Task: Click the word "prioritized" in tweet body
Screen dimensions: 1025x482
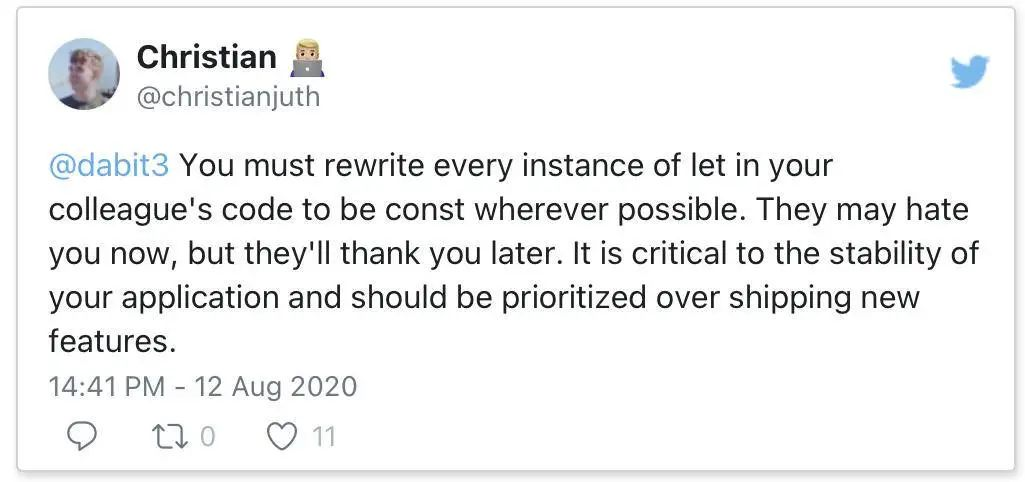Action: click(x=575, y=298)
